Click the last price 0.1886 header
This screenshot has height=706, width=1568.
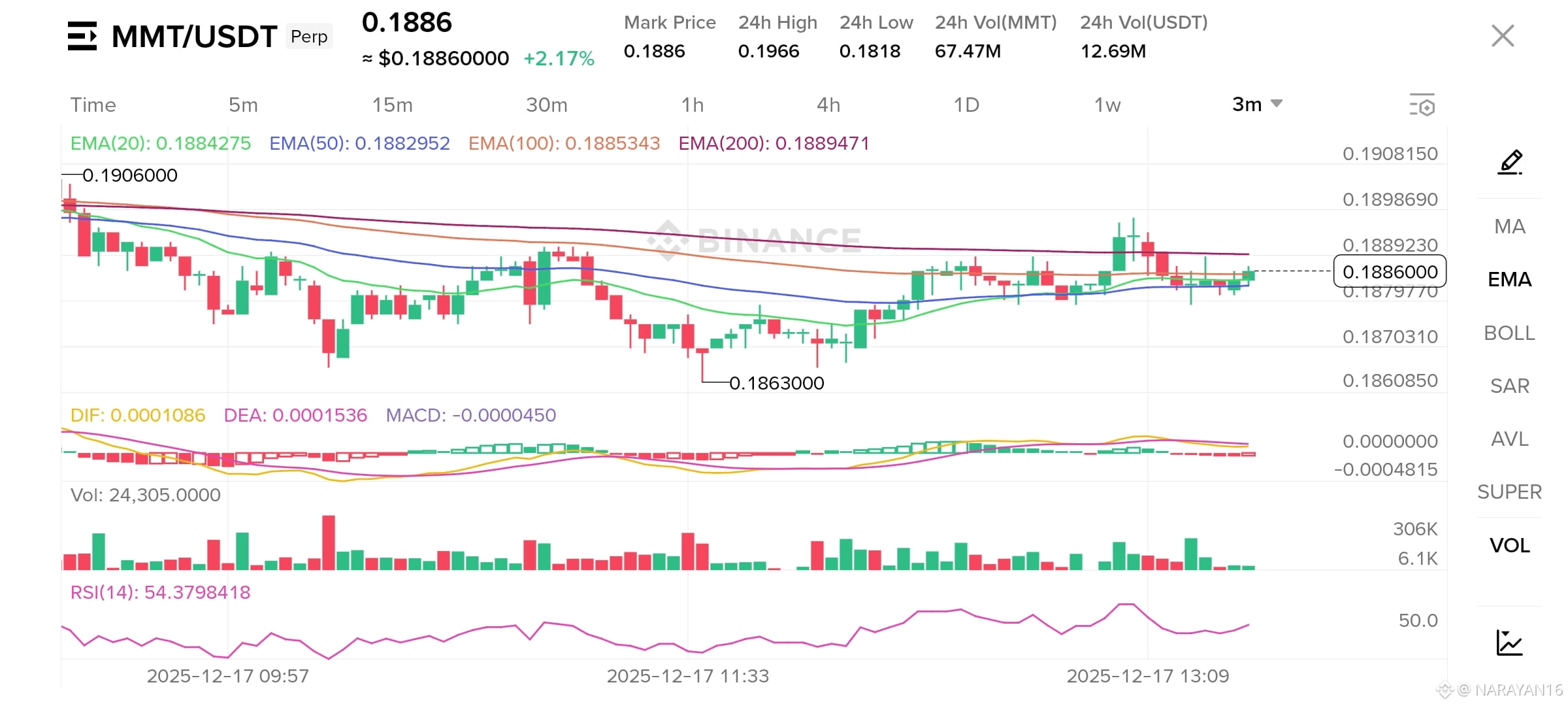406,23
